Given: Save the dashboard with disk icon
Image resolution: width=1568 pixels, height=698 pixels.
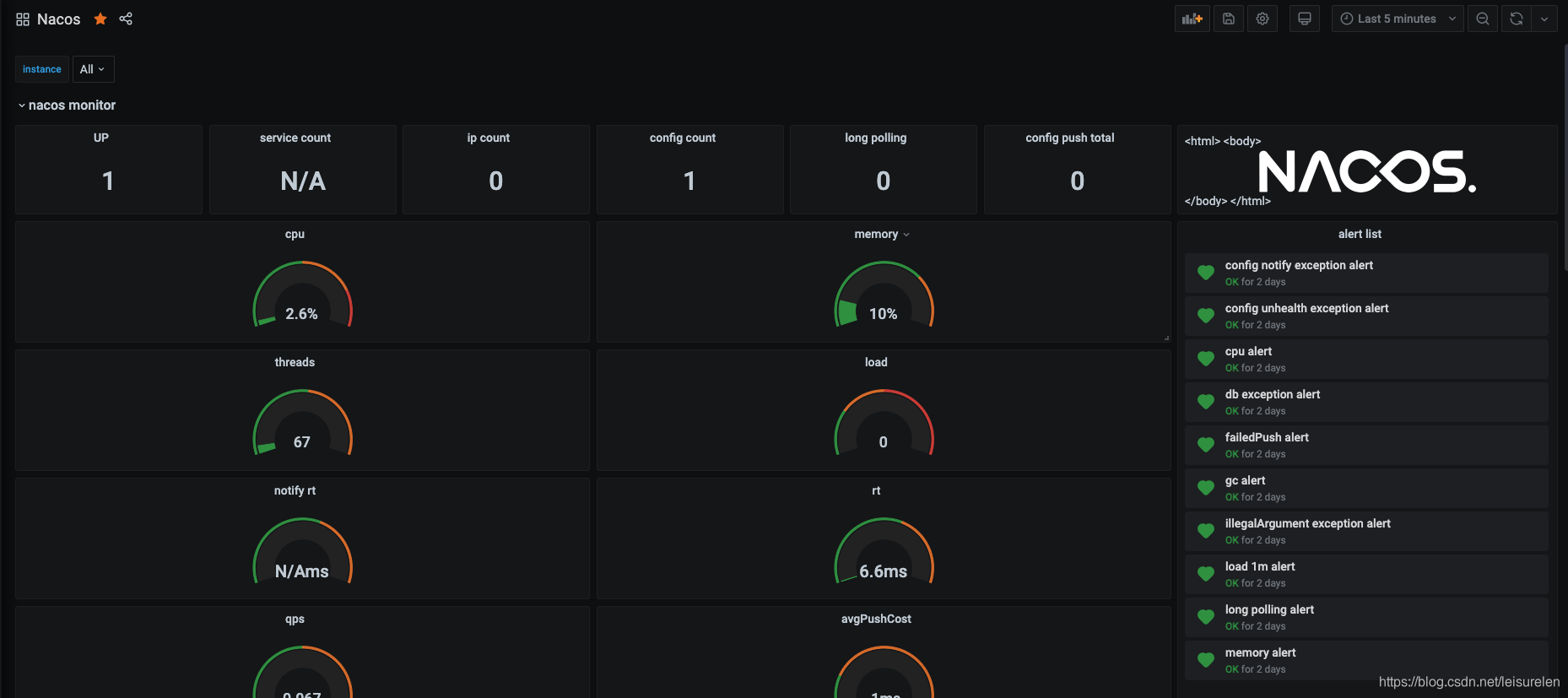Looking at the screenshot, I should [1229, 19].
